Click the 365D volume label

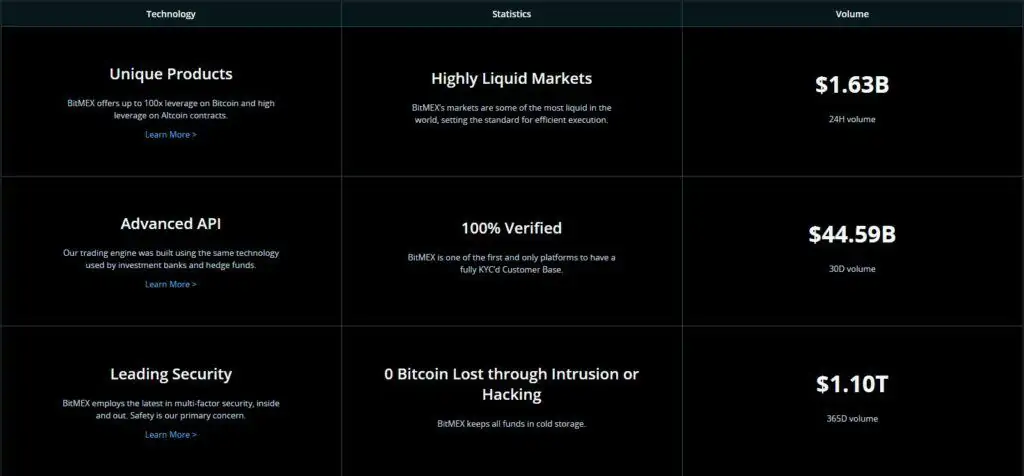pyautogui.click(x=852, y=419)
